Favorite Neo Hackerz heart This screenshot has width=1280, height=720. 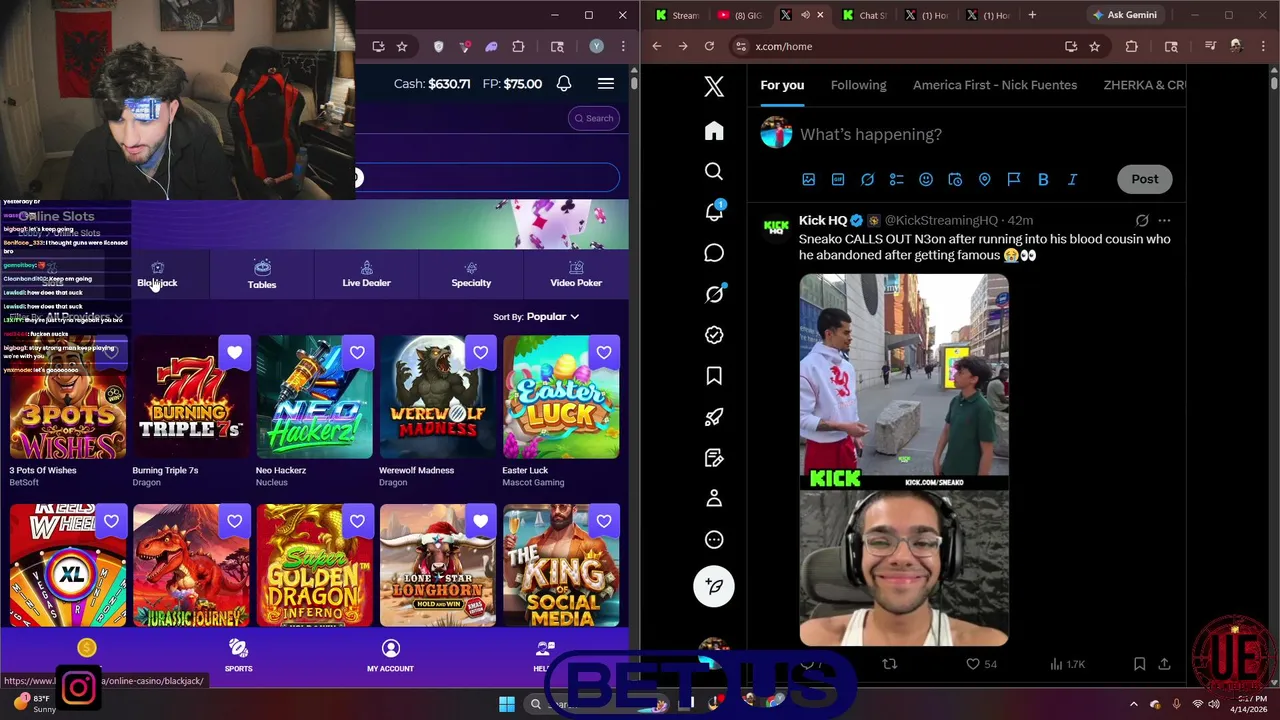pyautogui.click(x=357, y=352)
